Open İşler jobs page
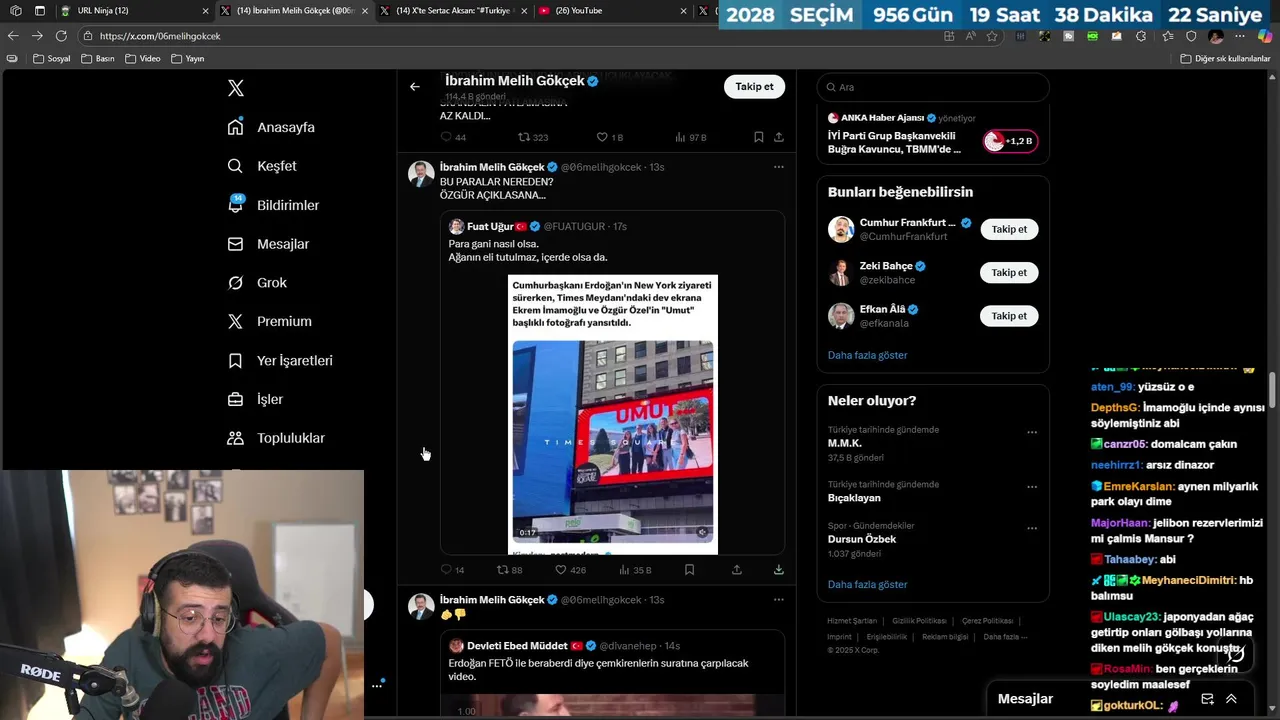The width and height of the screenshot is (1280, 720). (x=255, y=399)
